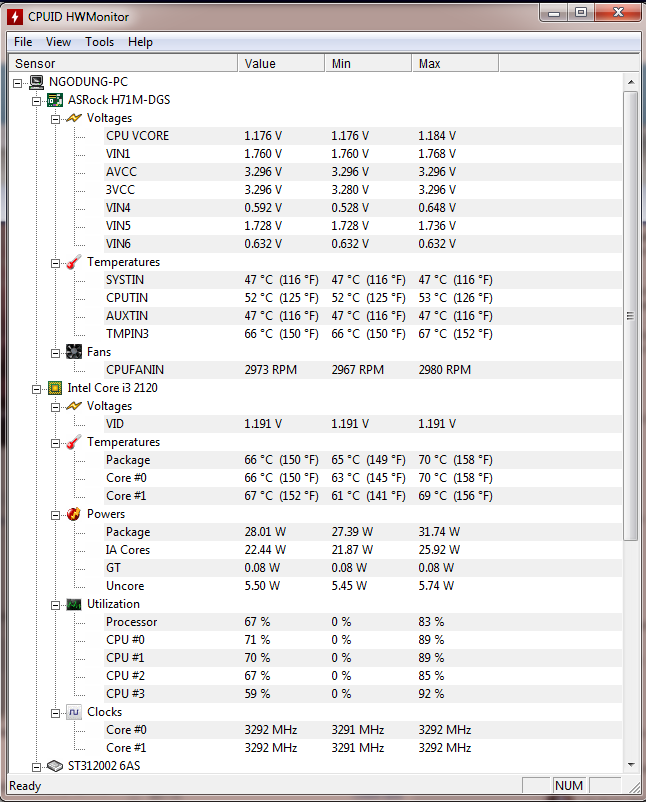Screen dimensions: 646x802
Task: Click the HWMonitor lightning icon in the title bar
Action: pyautogui.click(x=14, y=16)
